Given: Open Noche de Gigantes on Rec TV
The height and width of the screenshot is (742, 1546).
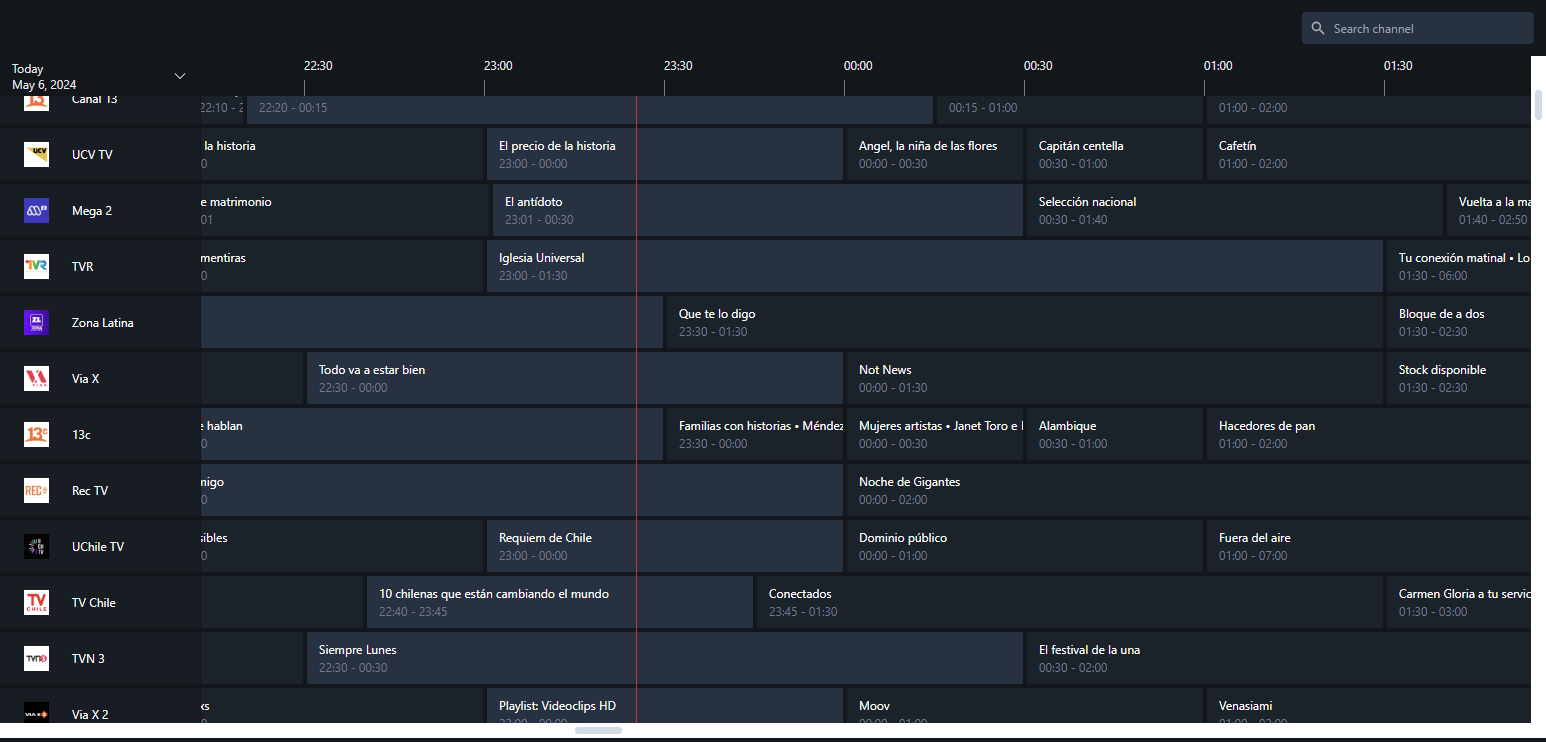Looking at the screenshot, I should click(1188, 490).
